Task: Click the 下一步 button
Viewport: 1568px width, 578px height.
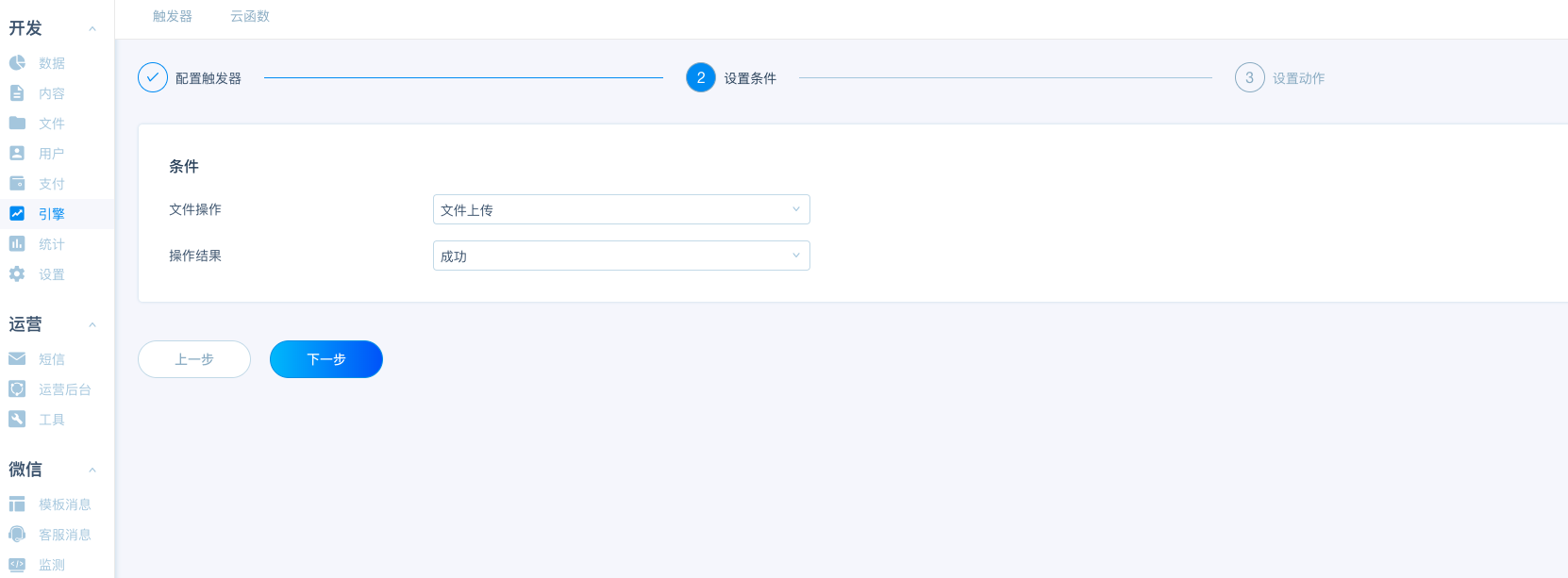Action: pos(326,359)
